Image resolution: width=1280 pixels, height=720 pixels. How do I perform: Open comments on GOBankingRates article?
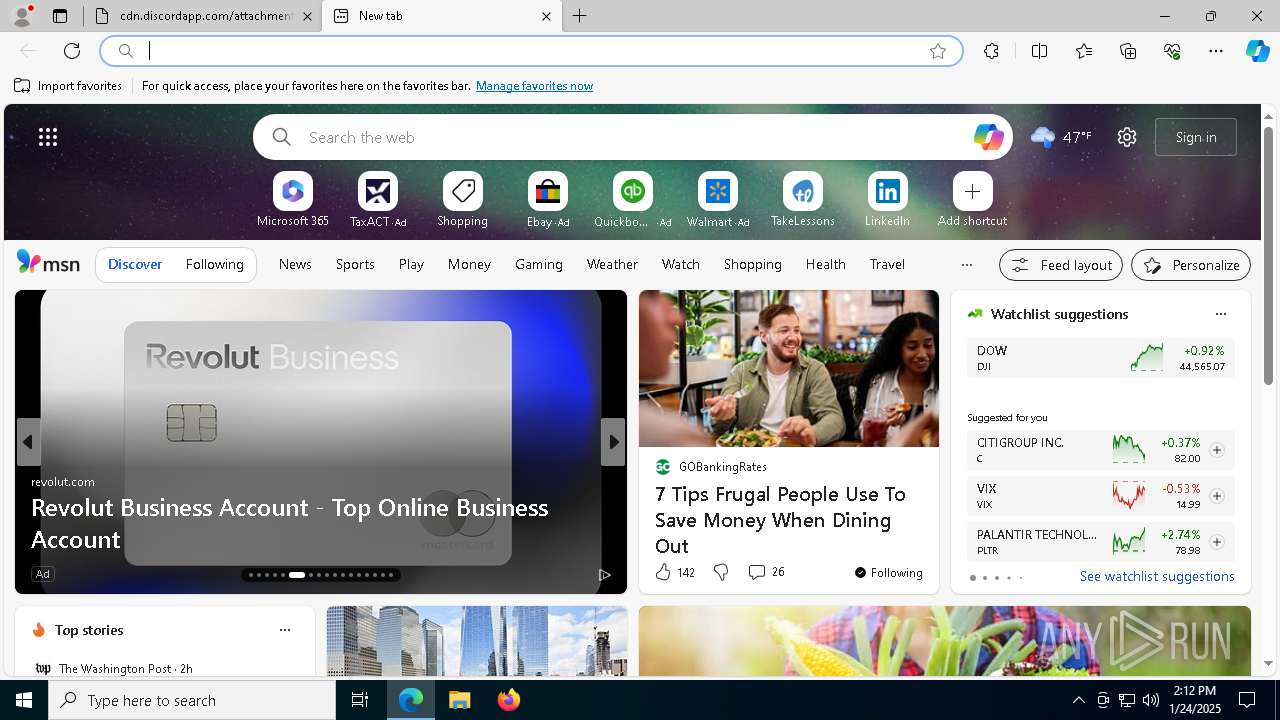(x=766, y=572)
